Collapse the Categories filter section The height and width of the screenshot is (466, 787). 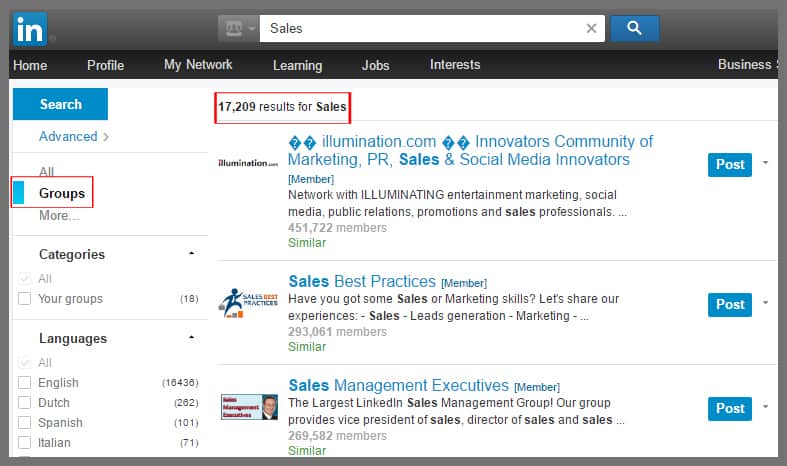point(191,254)
